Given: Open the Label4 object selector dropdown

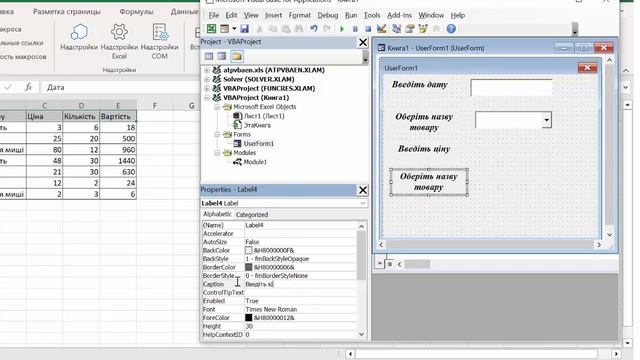Looking at the screenshot, I should [362, 203].
